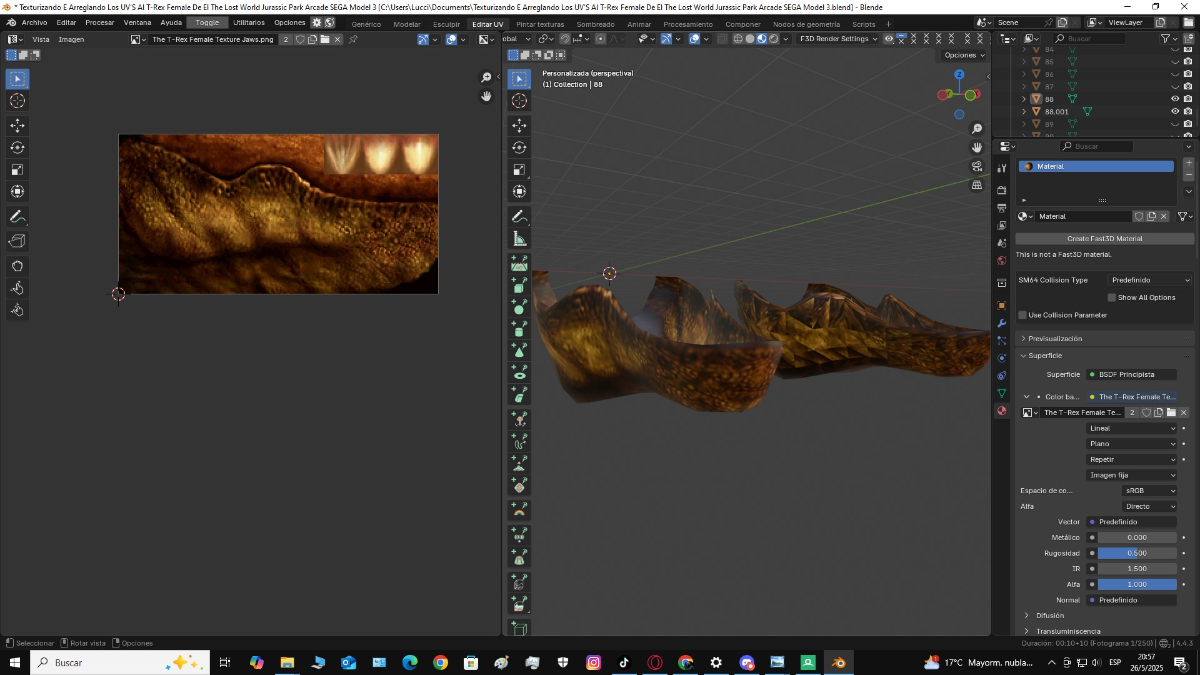The width and height of the screenshot is (1200, 675).
Task: Open the Imagen fija source dropdown
Action: coord(1132,476)
